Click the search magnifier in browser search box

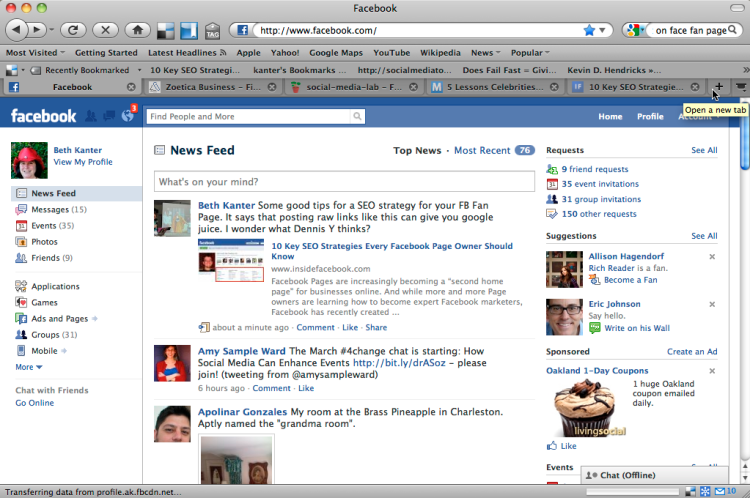click(x=732, y=30)
